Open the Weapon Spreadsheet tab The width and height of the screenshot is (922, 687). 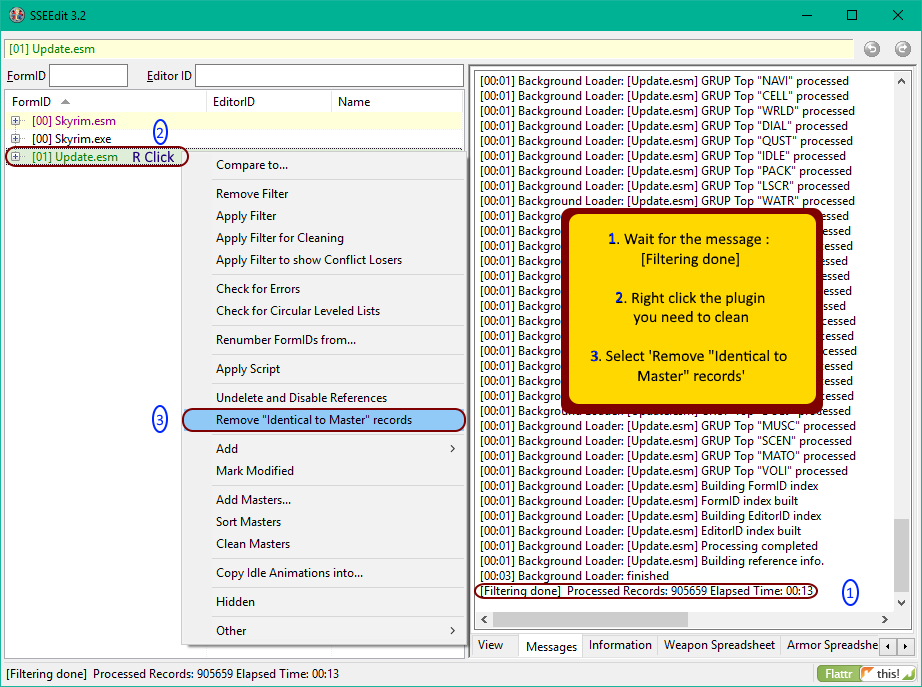click(x=719, y=645)
